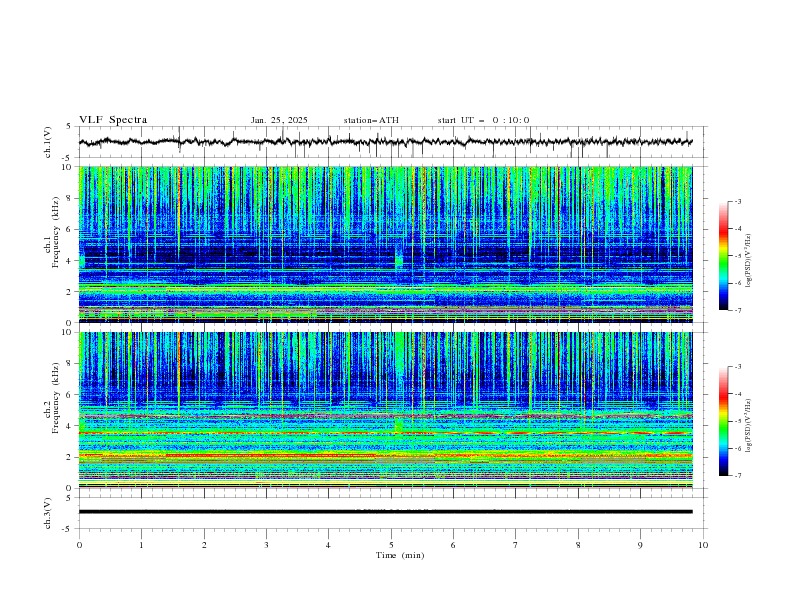Click the 'station=ATH' label
Viewport: 792px width, 612px height.
371,120
